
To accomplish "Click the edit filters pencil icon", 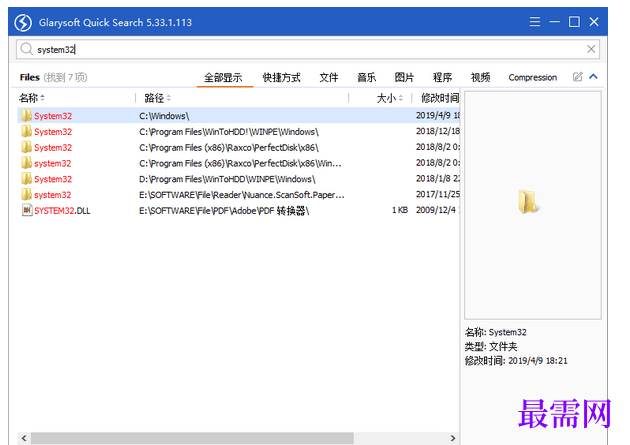I will (577, 77).
